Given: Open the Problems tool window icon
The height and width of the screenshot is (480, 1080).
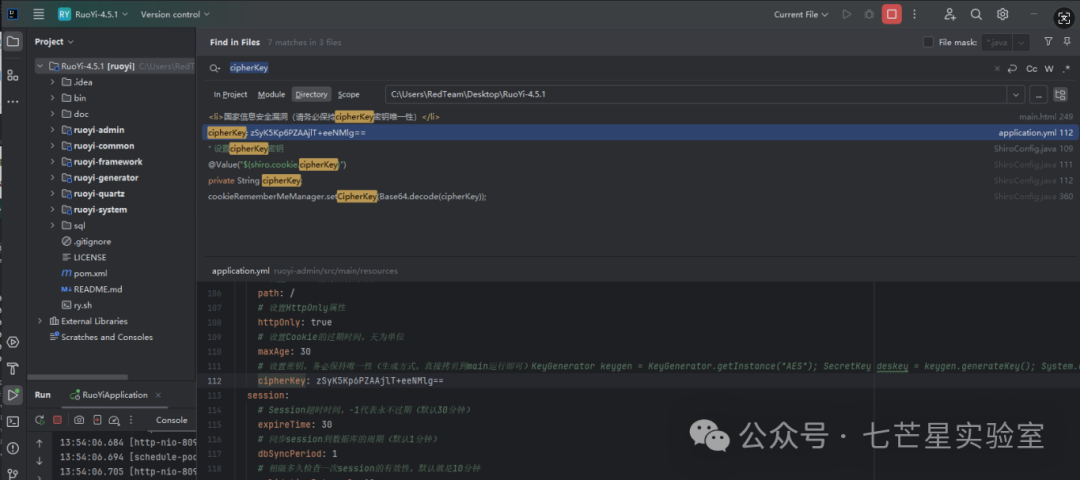Looking at the screenshot, I should tap(12, 448).
